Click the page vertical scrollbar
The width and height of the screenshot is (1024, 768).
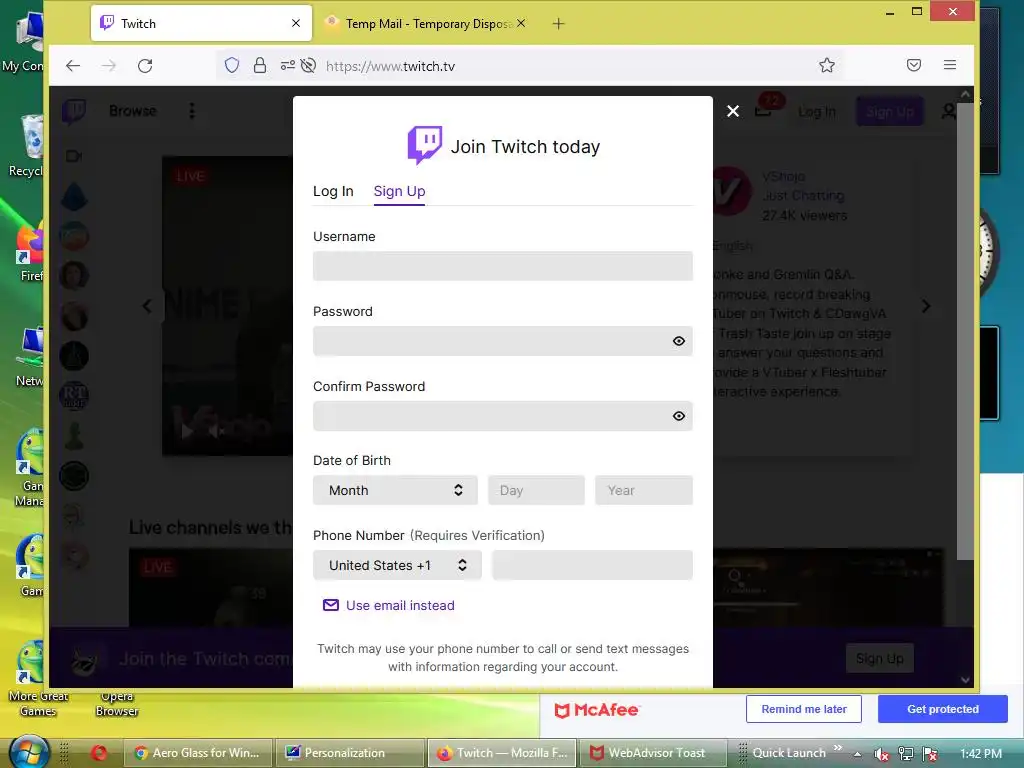coord(965,331)
